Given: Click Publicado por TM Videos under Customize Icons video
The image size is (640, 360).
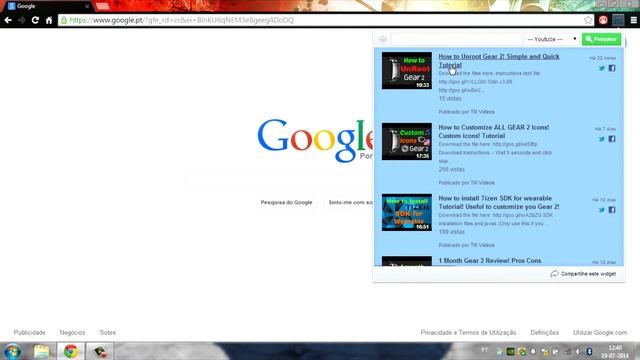Looking at the screenshot, I should tap(466, 182).
